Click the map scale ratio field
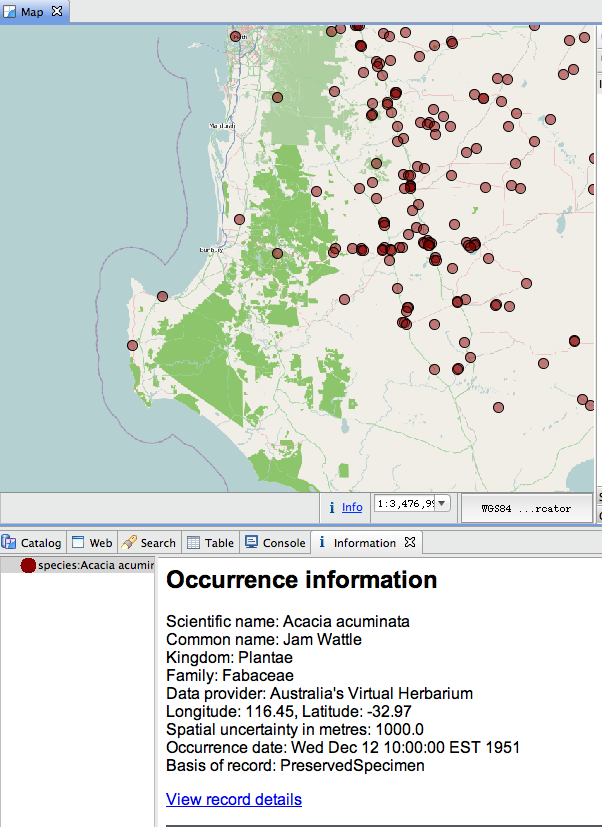The height and width of the screenshot is (827, 602). pyautogui.click(x=404, y=504)
